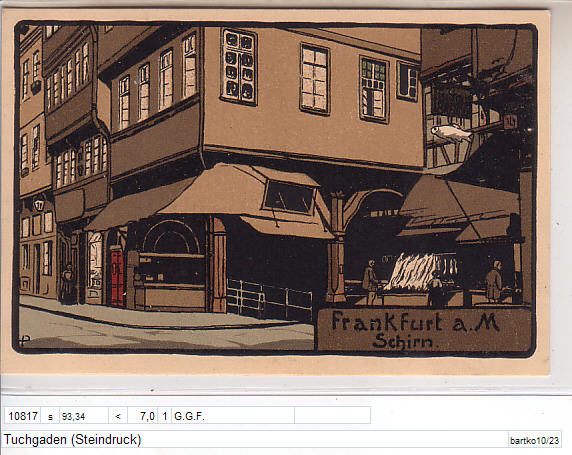Select the 'Frankfurt a.M Schirn' caption plaque

coord(424,329)
